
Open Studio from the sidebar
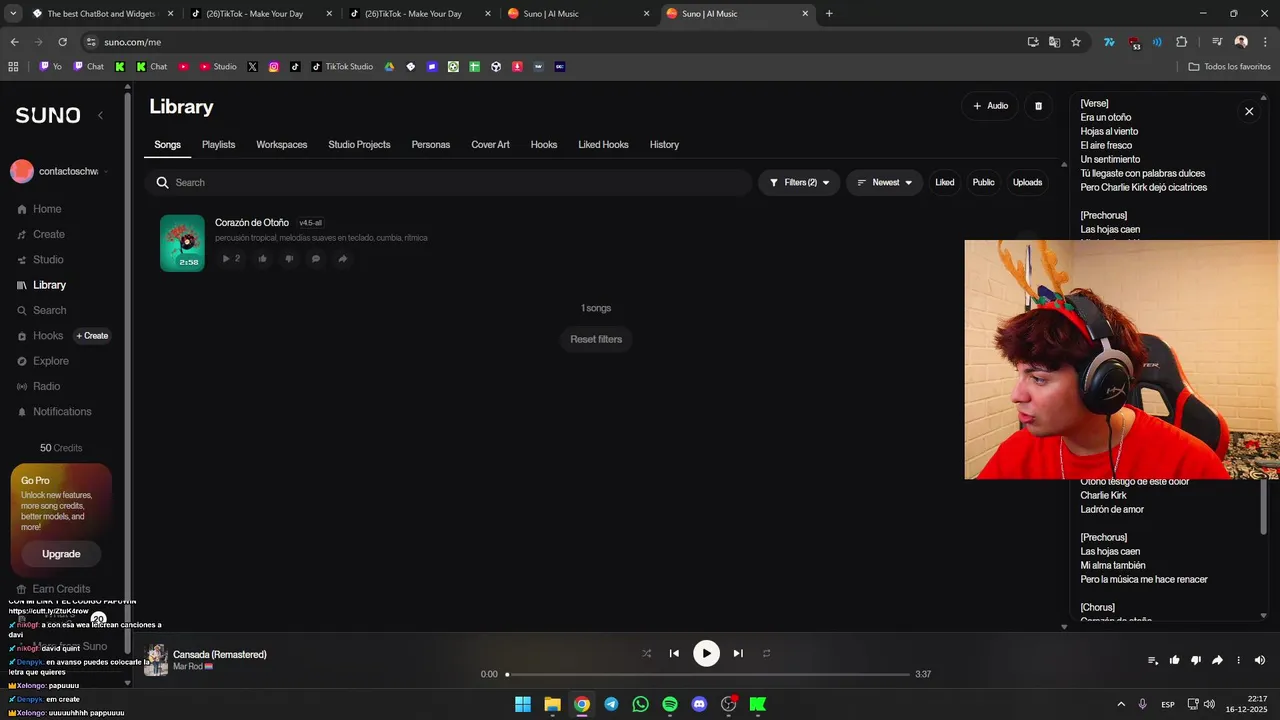40,260
